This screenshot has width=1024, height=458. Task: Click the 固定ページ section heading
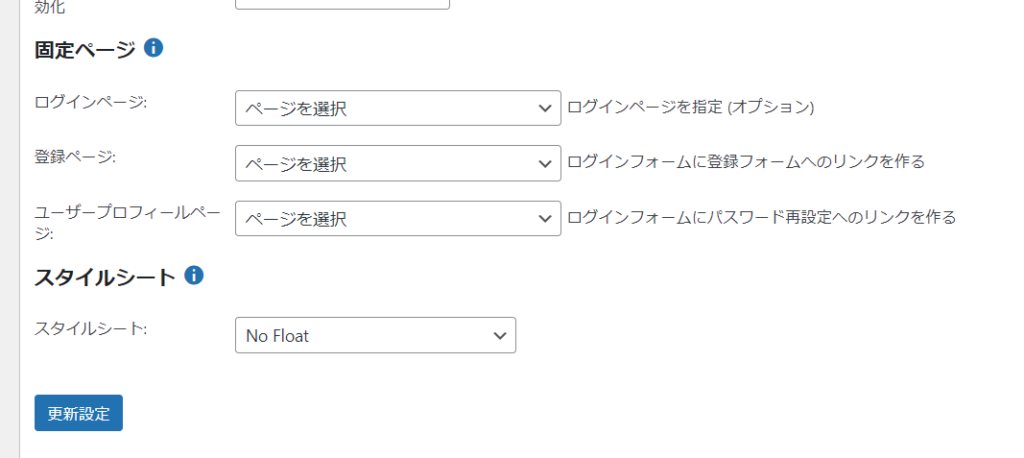pos(85,50)
